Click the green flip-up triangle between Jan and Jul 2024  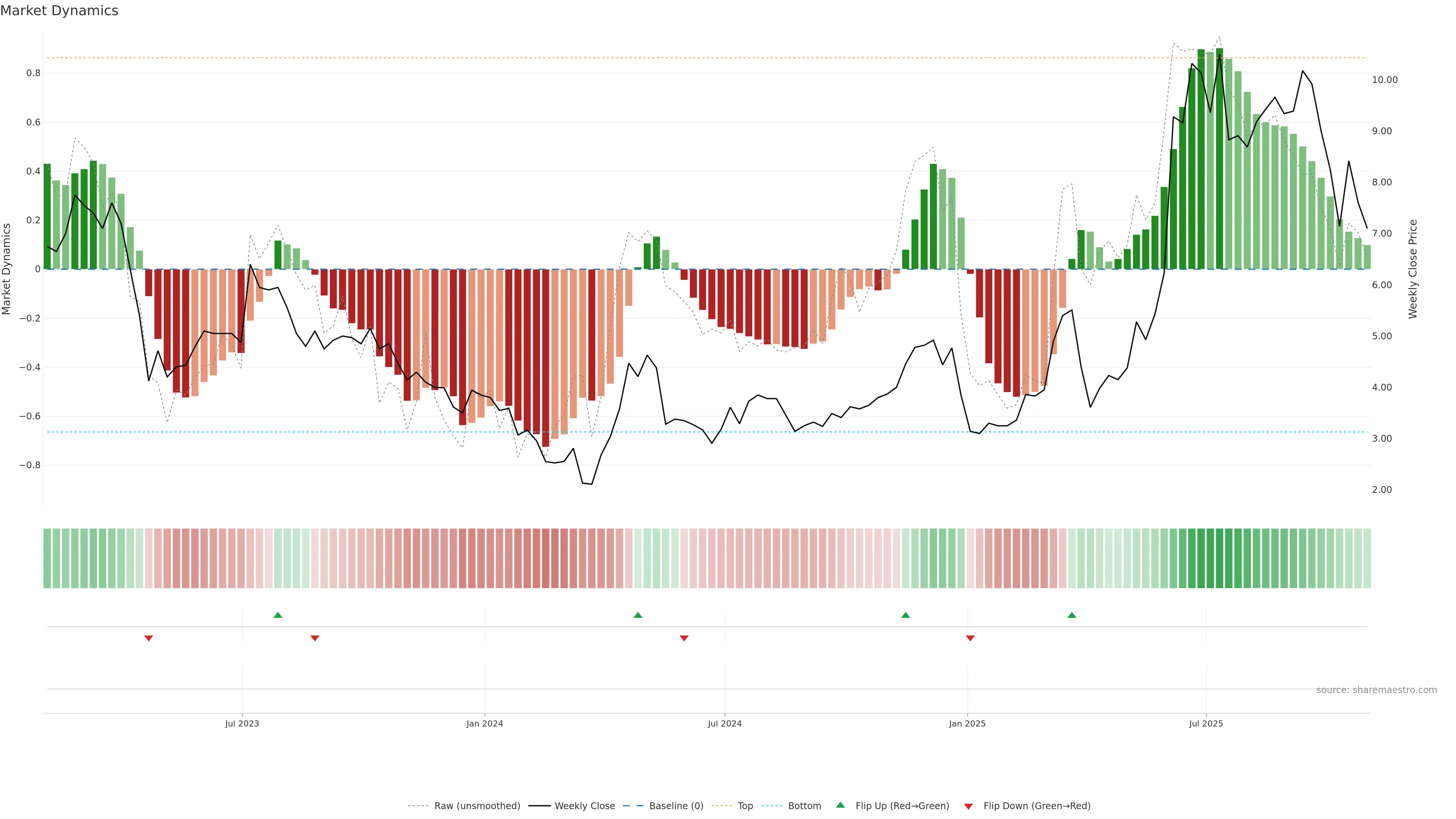pyautogui.click(x=637, y=615)
